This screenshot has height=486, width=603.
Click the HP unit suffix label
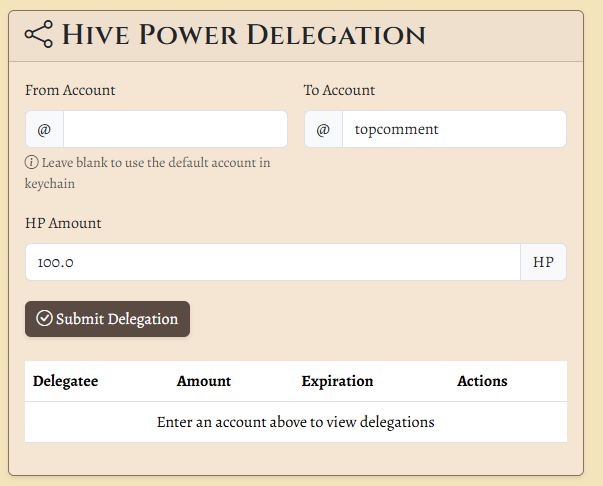coord(543,262)
